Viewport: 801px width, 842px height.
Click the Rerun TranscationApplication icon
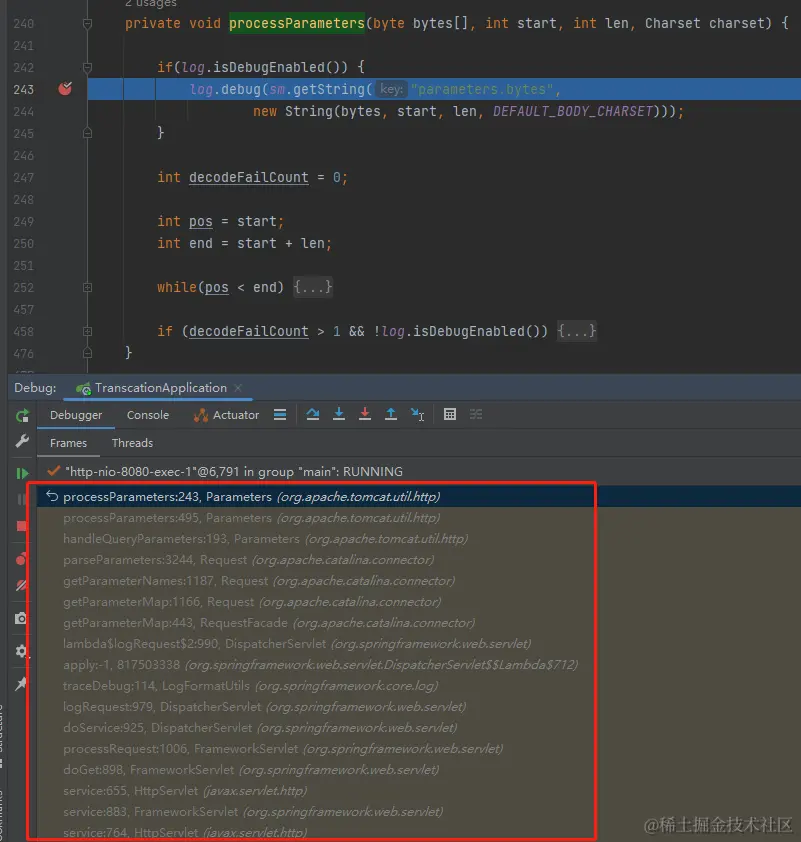[22, 415]
